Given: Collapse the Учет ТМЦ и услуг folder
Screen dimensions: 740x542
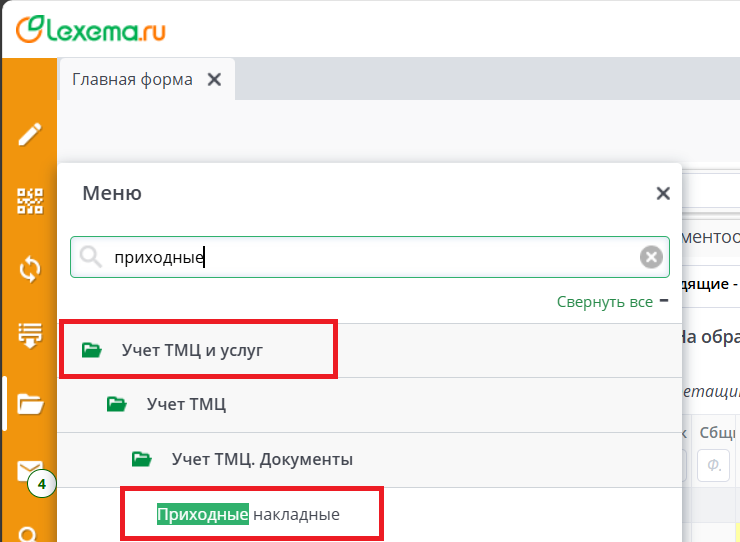Looking at the screenshot, I should click(x=193, y=350).
